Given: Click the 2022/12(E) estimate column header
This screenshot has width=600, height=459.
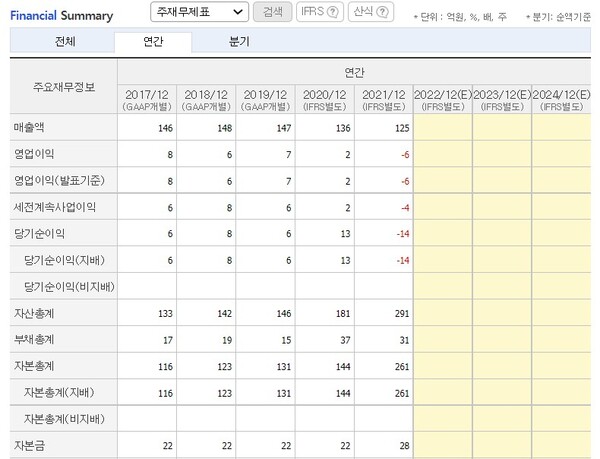Looking at the screenshot, I should point(442,98).
